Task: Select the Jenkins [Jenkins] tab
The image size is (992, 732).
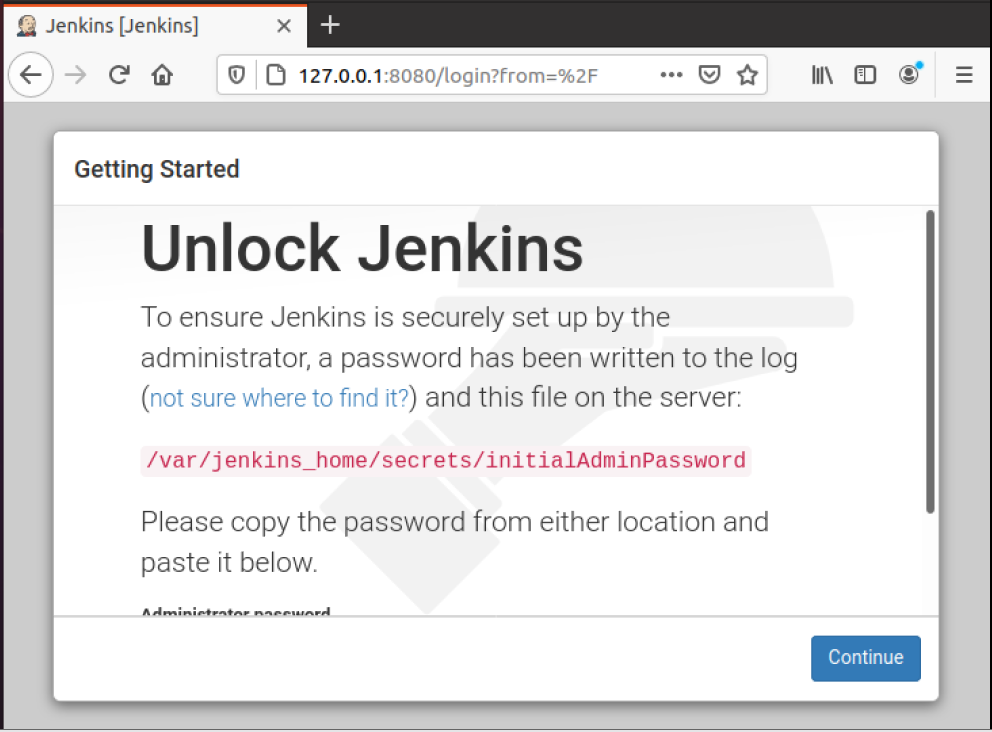Action: pyautogui.click(x=120, y=25)
